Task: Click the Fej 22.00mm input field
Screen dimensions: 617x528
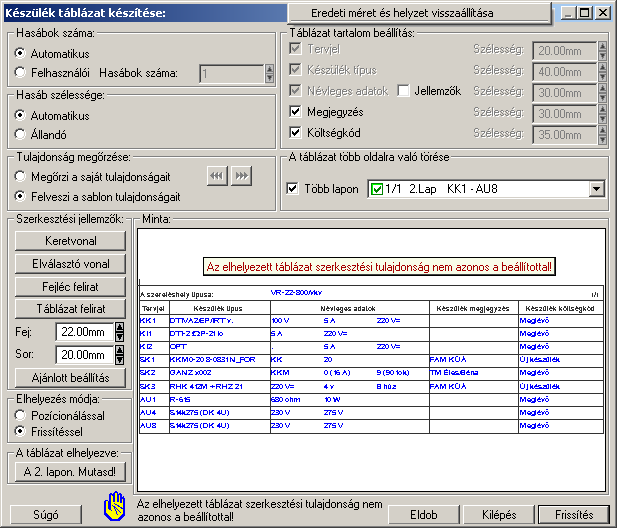Action: point(85,332)
